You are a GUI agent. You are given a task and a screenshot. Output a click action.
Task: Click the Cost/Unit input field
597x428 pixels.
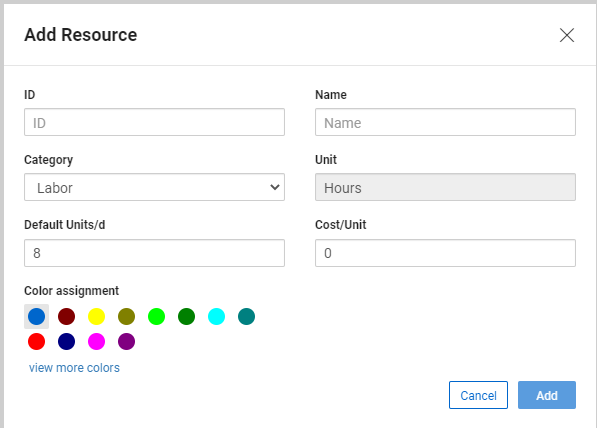(x=445, y=253)
